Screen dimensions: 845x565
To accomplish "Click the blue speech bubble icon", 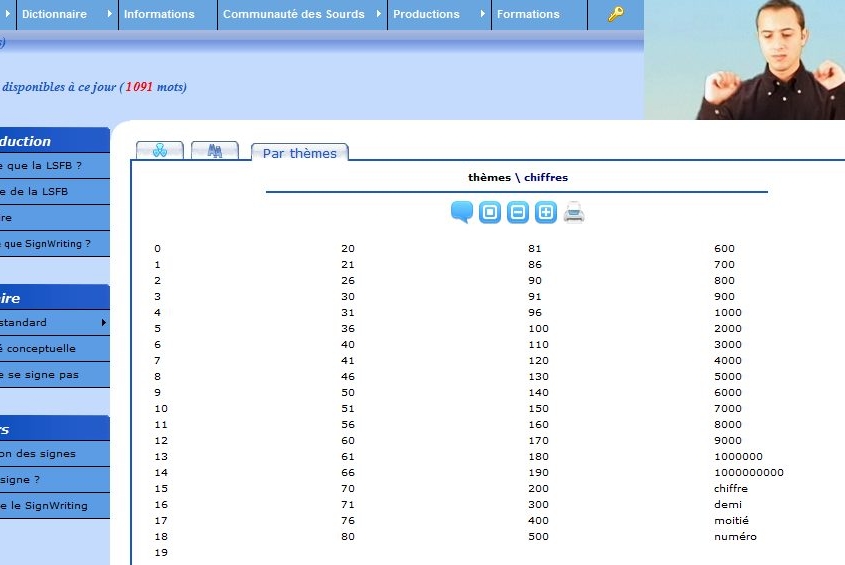I will (461, 212).
